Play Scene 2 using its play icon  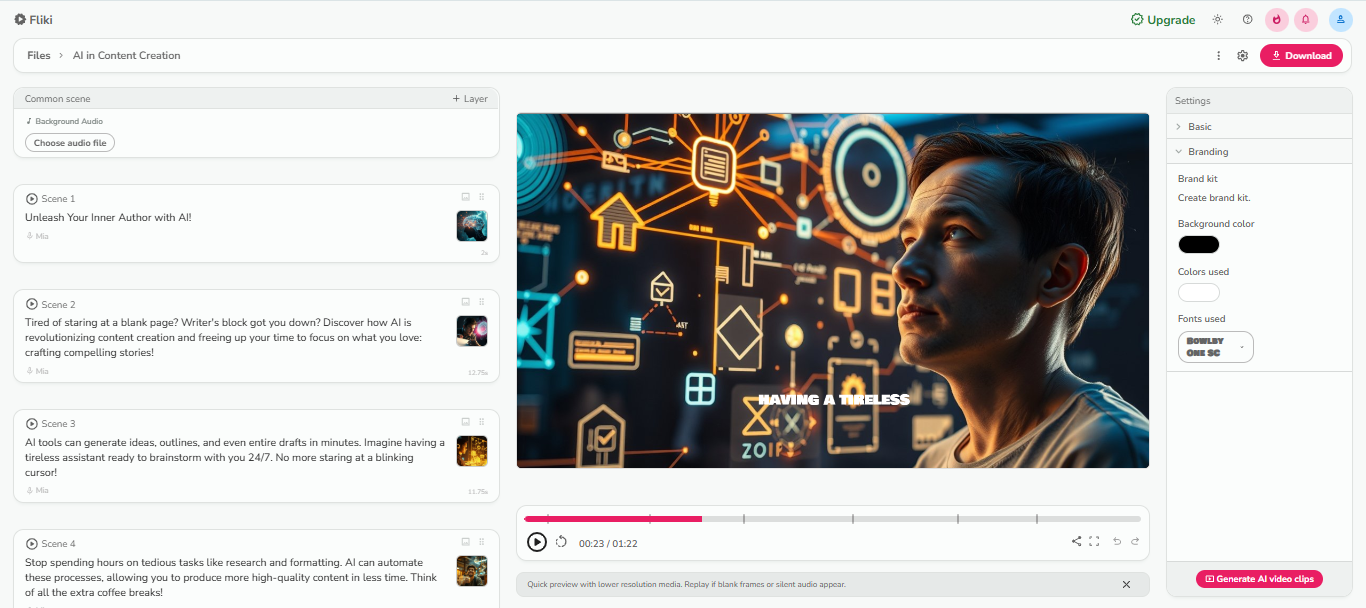[x=32, y=304]
